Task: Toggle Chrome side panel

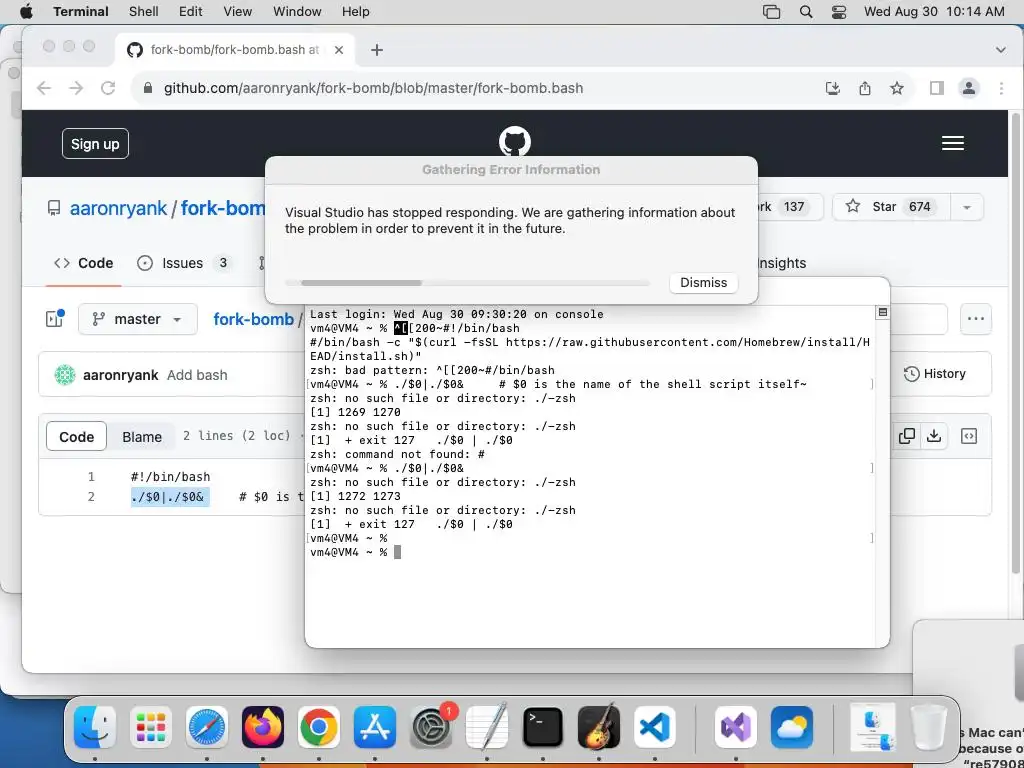Action: click(936, 88)
